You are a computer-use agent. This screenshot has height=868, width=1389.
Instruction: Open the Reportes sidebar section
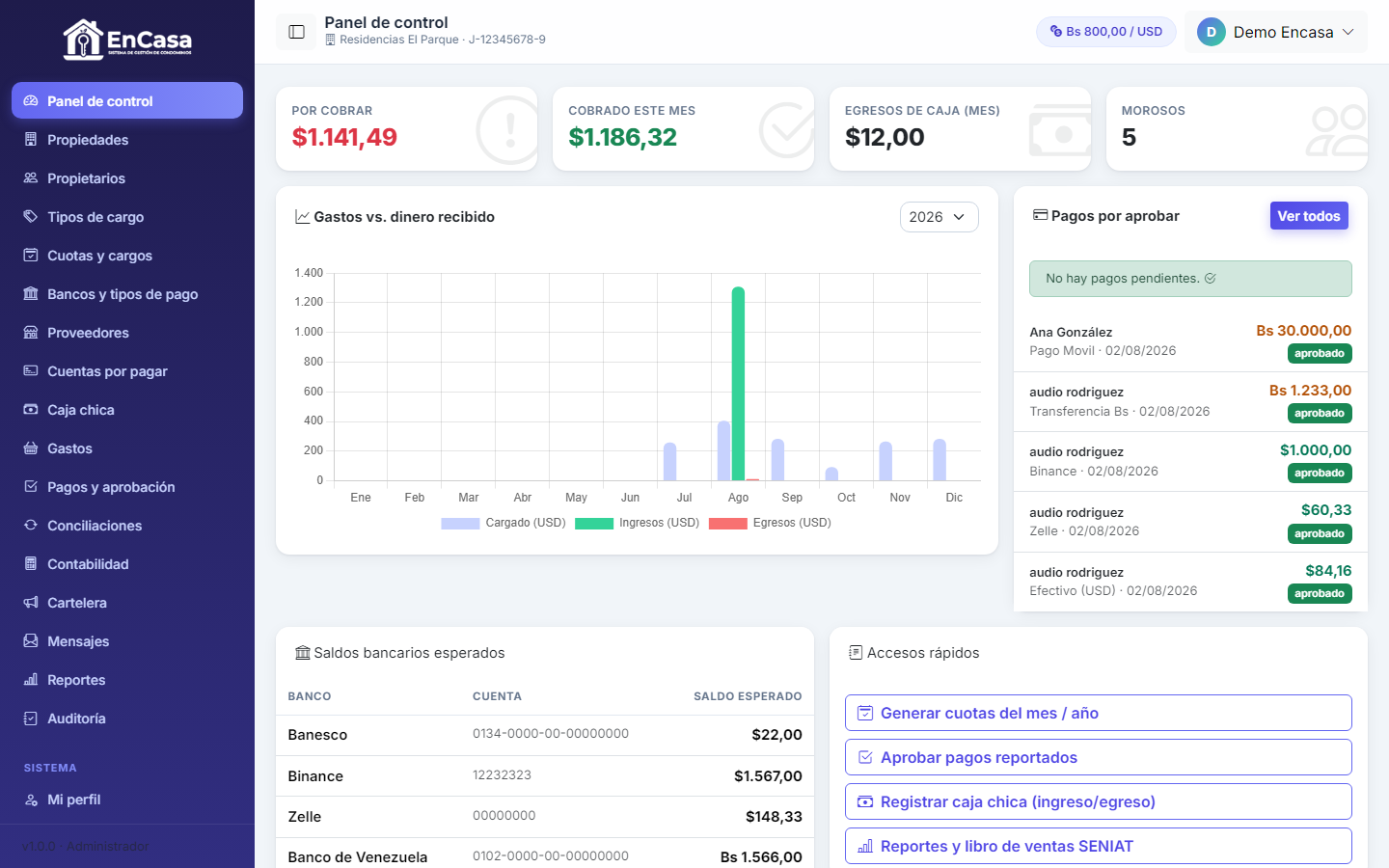[x=127, y=680]
